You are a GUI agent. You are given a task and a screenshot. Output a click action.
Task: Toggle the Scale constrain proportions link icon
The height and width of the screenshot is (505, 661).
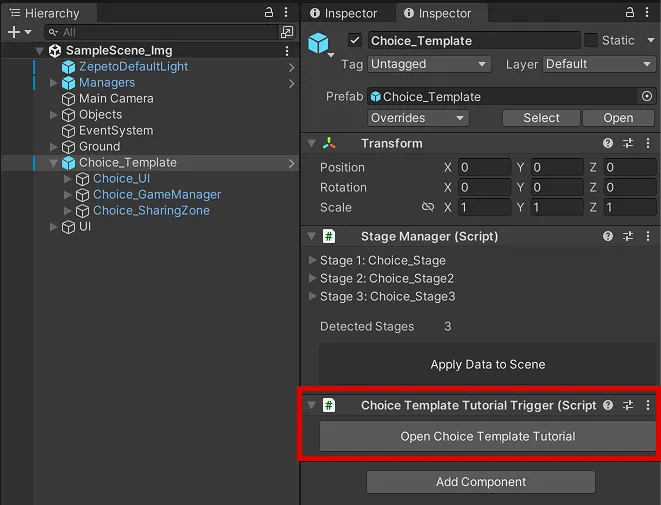[428, 207]
